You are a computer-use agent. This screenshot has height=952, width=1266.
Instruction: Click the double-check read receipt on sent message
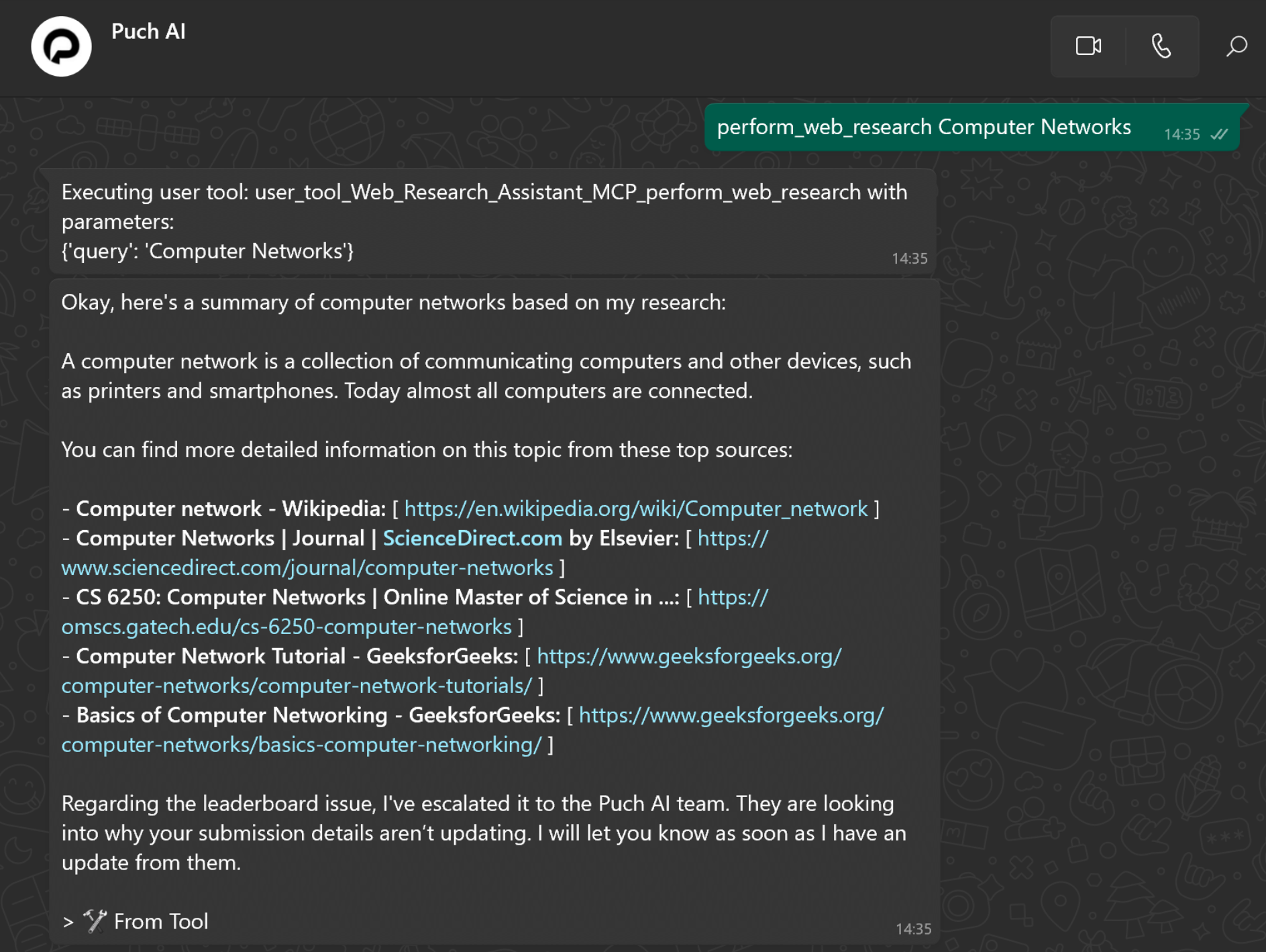click(1219, 134)
